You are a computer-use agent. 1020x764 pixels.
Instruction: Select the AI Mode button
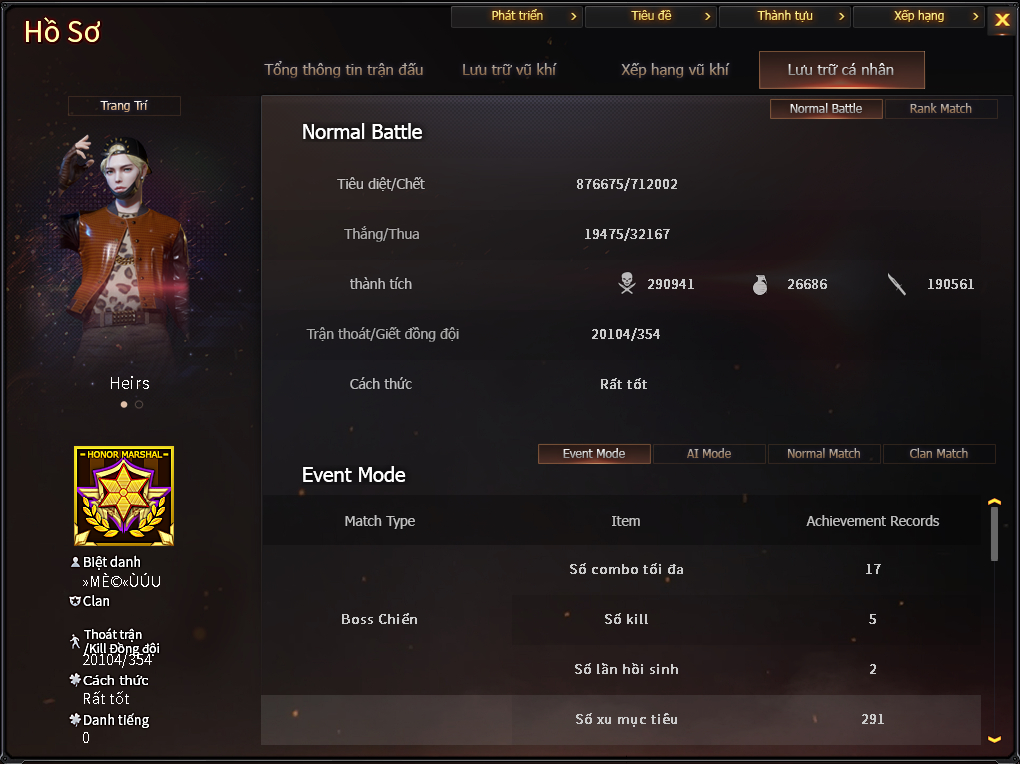click(x=709, y=454)
